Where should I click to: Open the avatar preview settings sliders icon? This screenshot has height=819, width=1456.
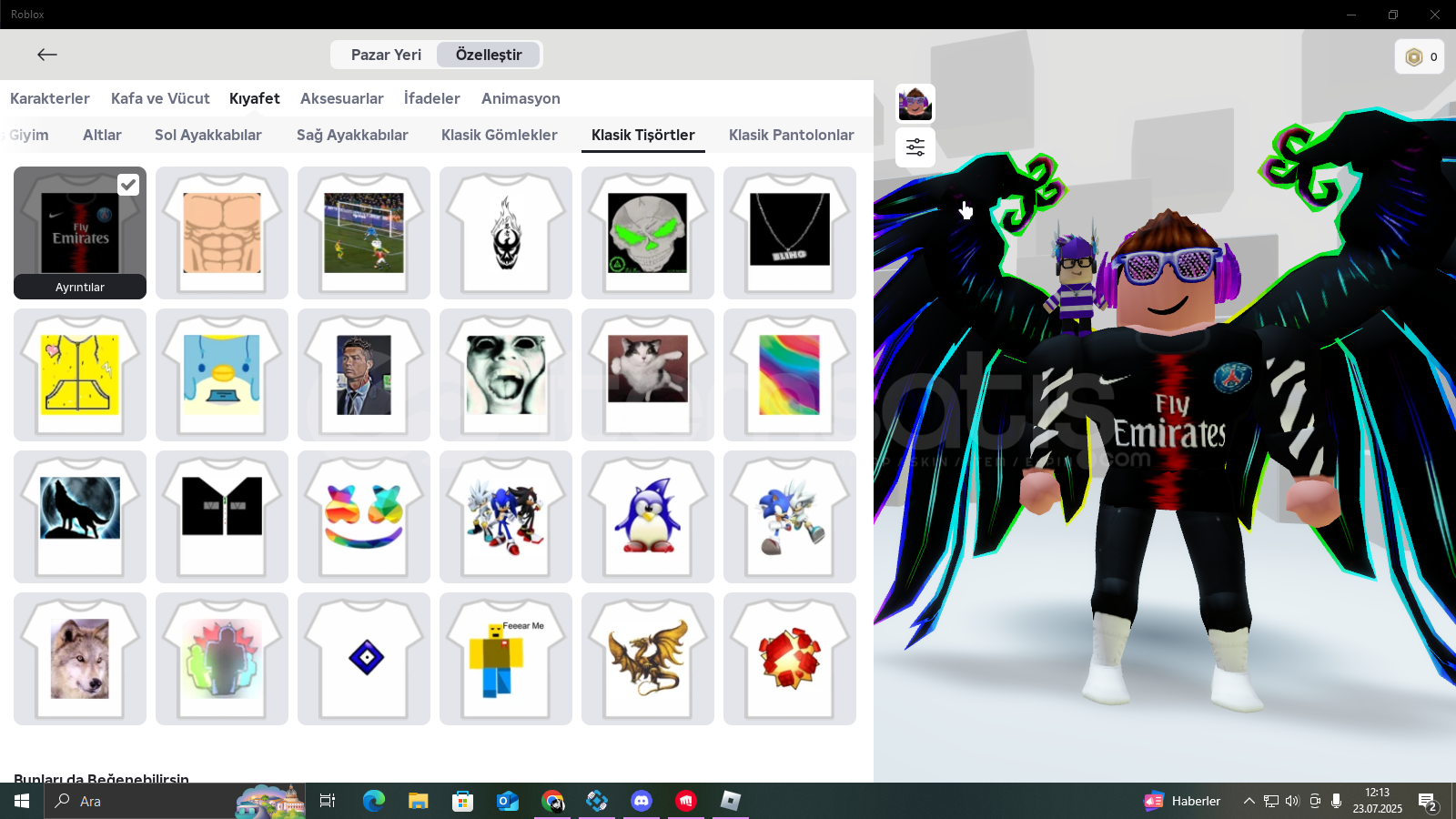pos(915,147)
